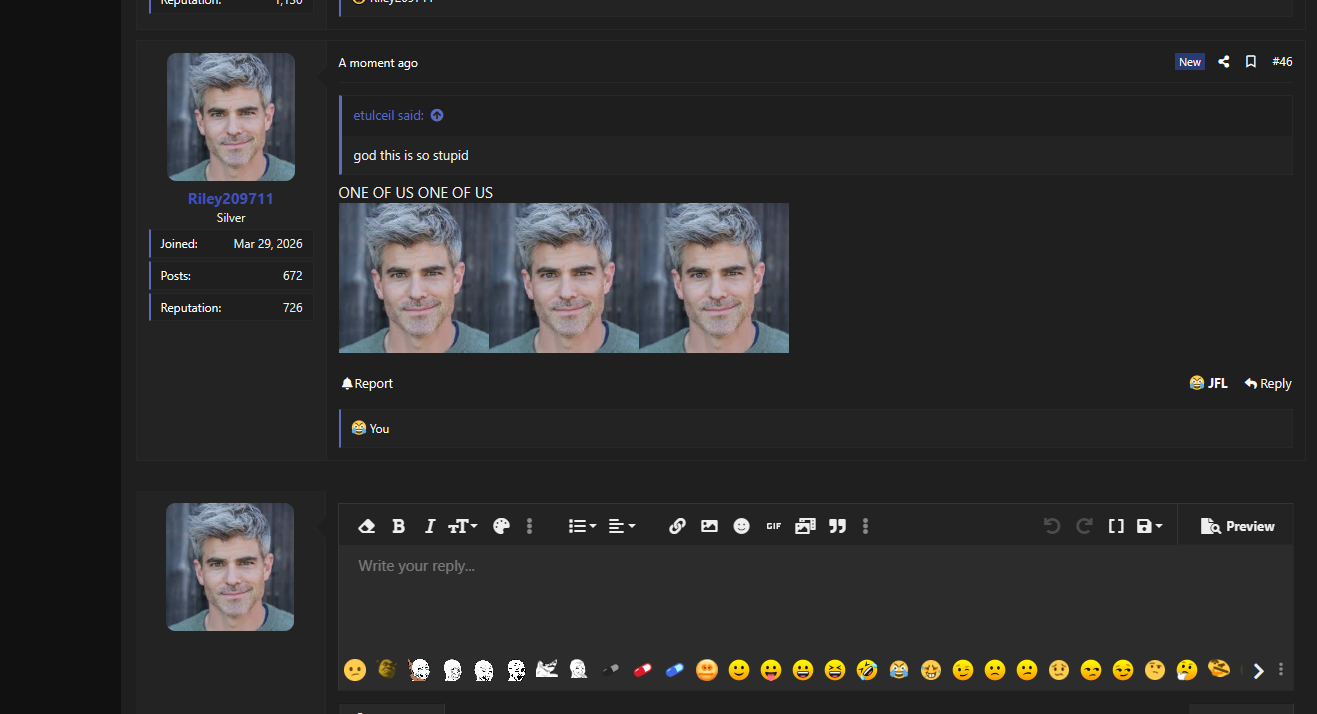Screen dimensions: 1317x714
Task: Open the text color palette
Action: point(501,526)
